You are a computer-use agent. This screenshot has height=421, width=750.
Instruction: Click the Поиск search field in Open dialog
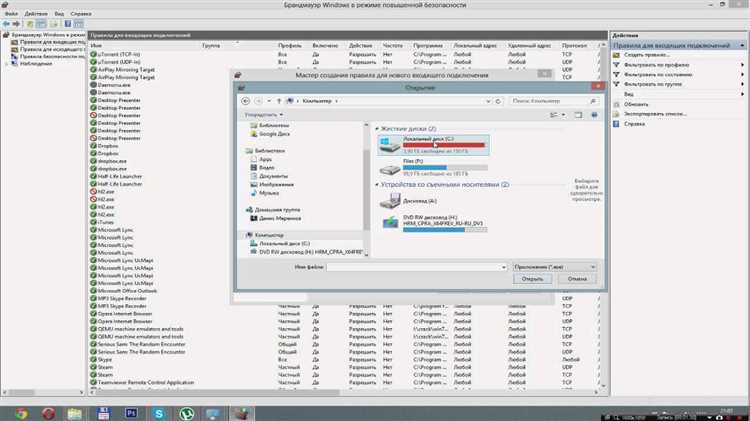coord(550,101)
